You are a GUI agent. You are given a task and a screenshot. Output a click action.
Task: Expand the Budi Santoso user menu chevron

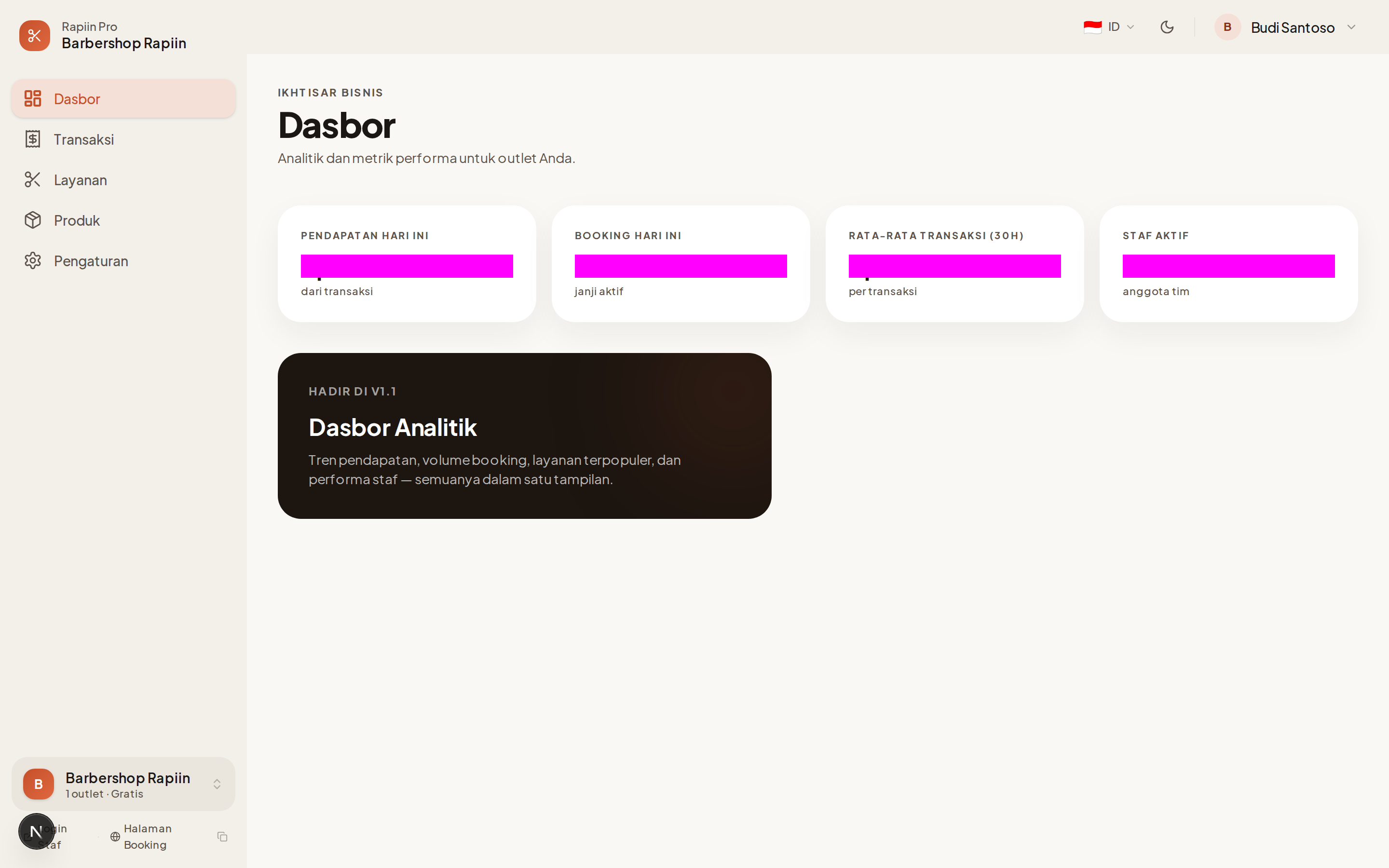coord(1351,27)
